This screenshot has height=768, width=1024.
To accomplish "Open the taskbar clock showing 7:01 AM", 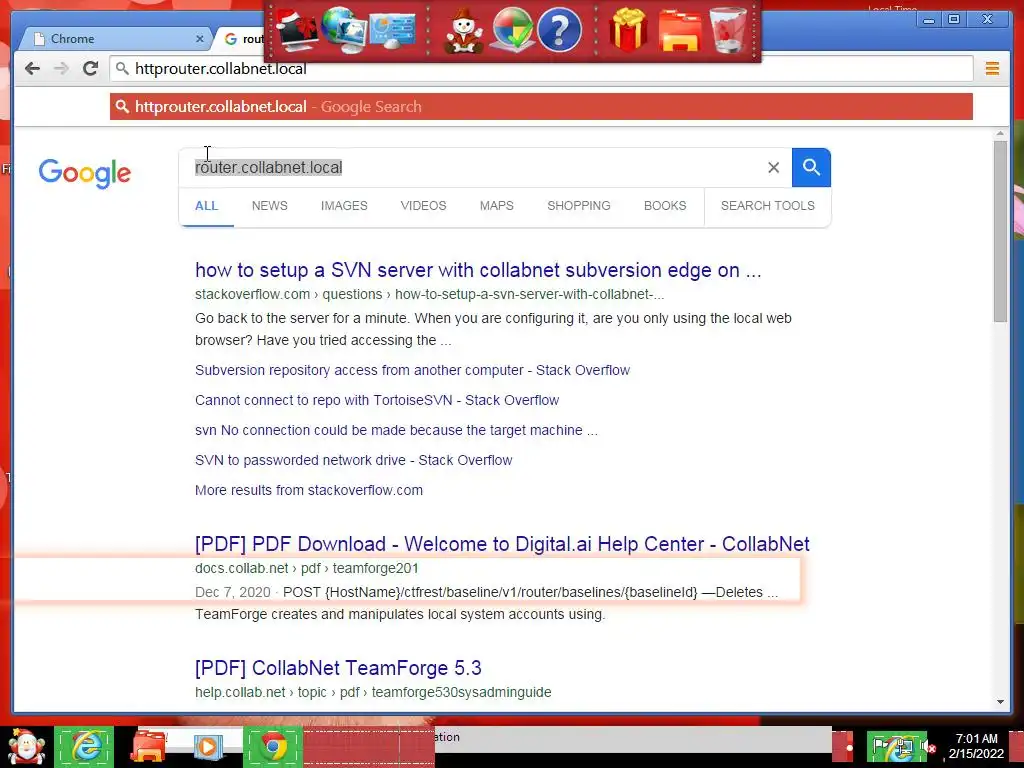I will (977, 746).
